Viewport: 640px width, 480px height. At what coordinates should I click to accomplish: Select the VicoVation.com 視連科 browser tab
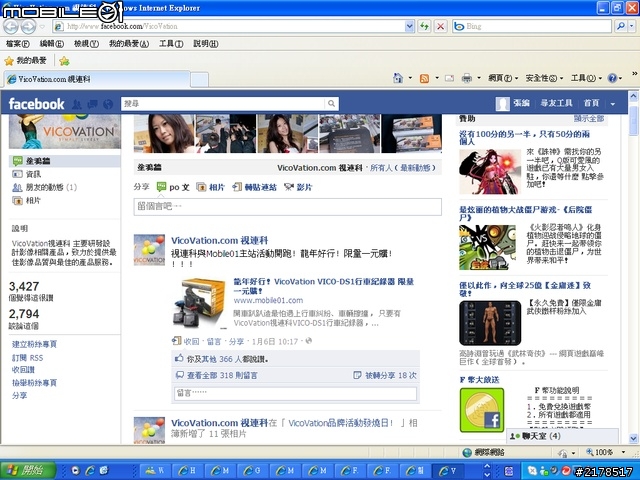[97, 79]
